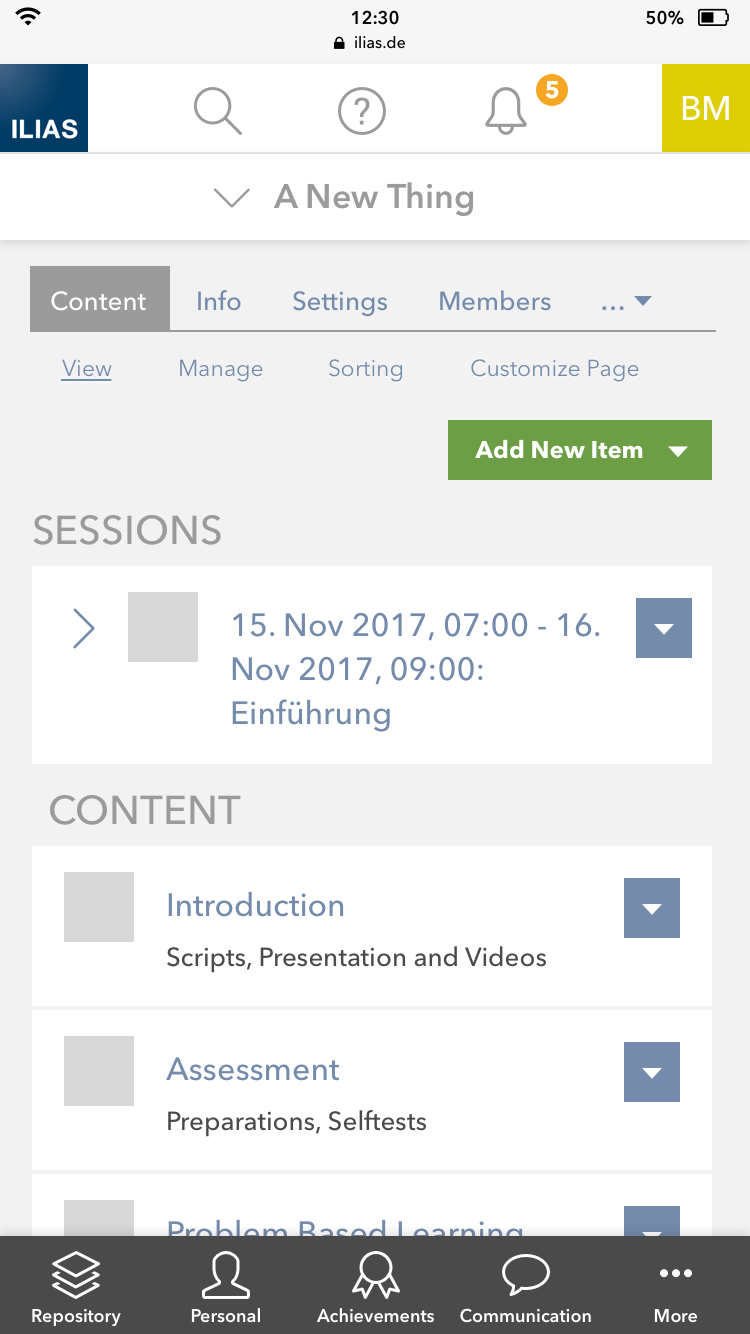This screenshot has height=1334, width=750.
Task: Click the Add New Item button
Action: coord(580,450)
